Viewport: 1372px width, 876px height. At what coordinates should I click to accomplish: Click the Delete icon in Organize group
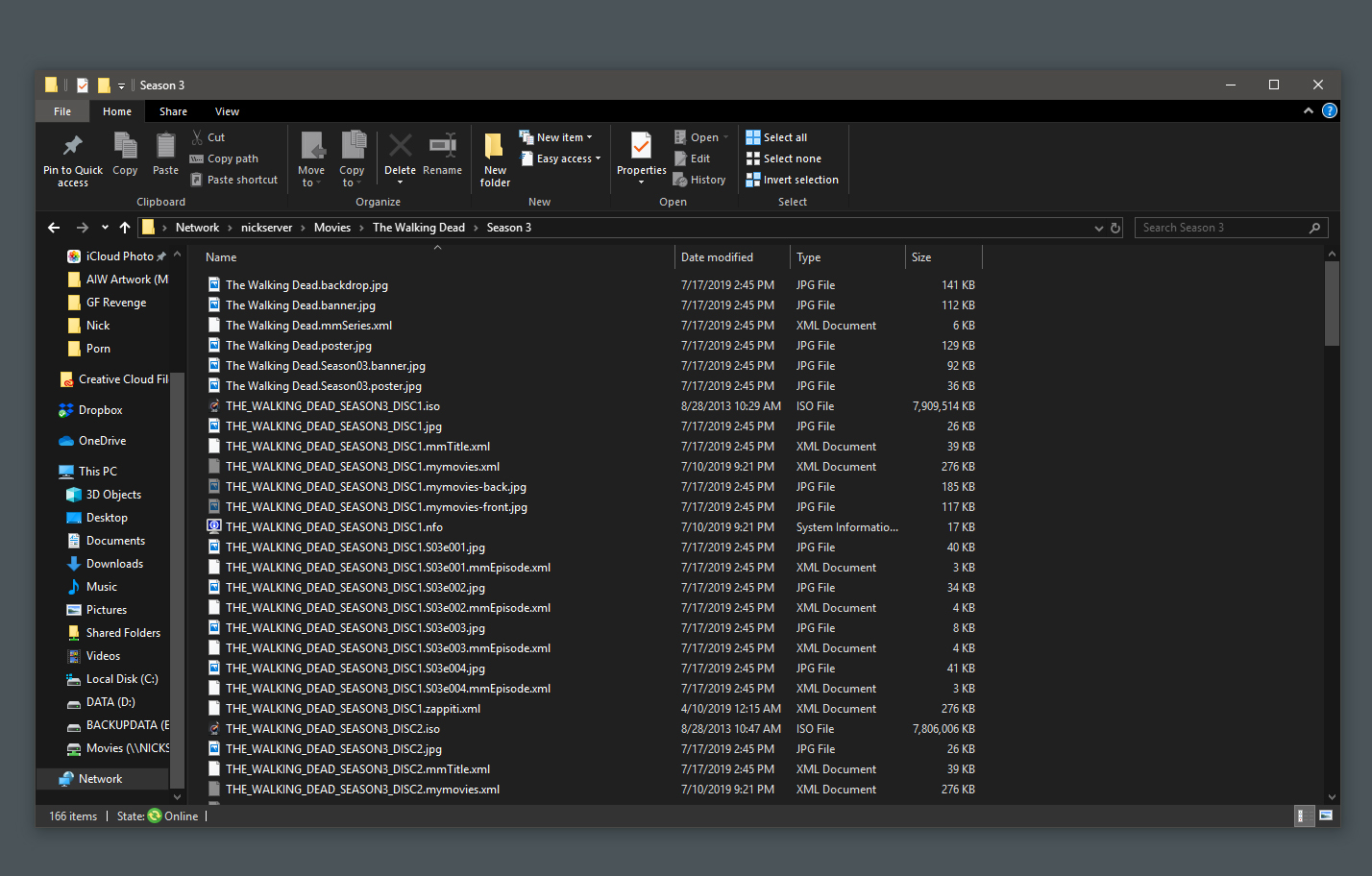point(400,147)
